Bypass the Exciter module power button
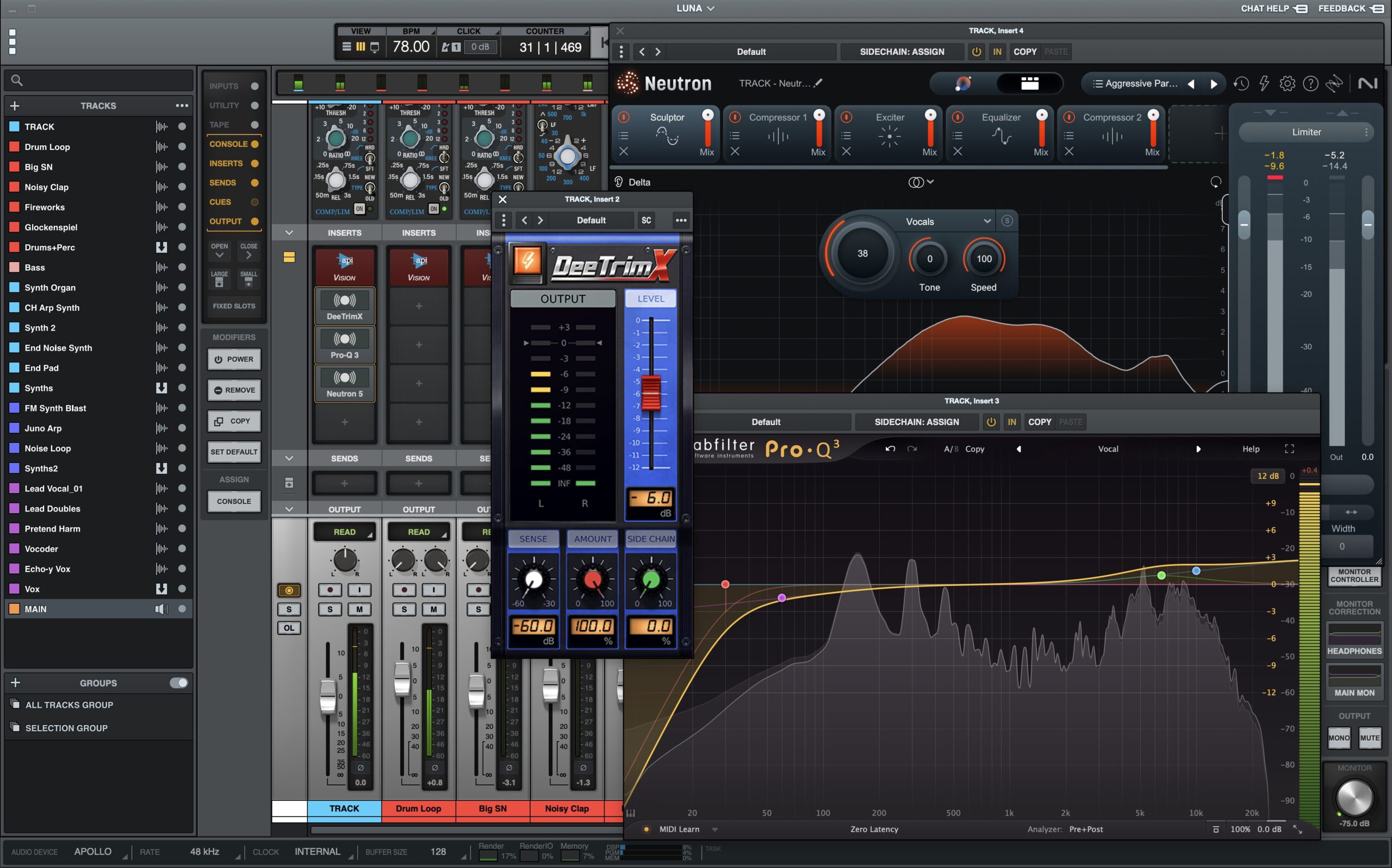This screenshot has width=1392, height=868. point(846,117)
